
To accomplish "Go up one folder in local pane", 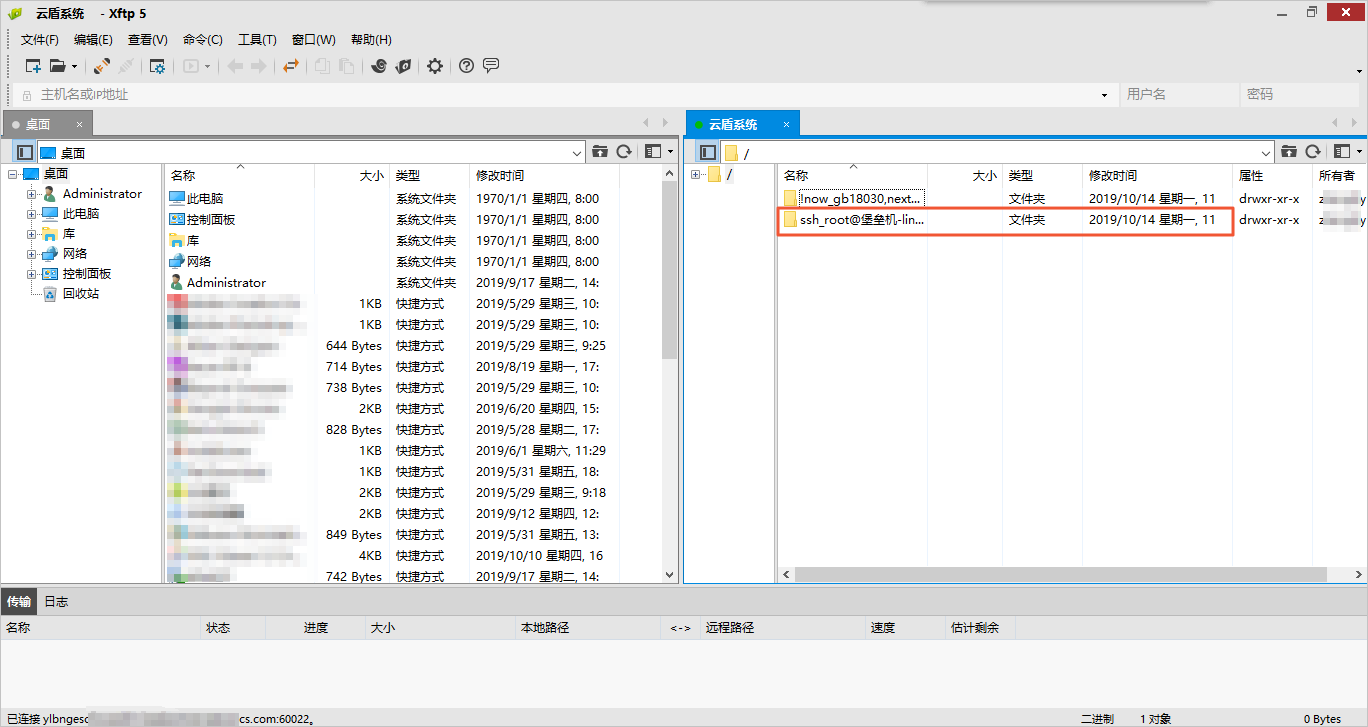I will [600, 152].
